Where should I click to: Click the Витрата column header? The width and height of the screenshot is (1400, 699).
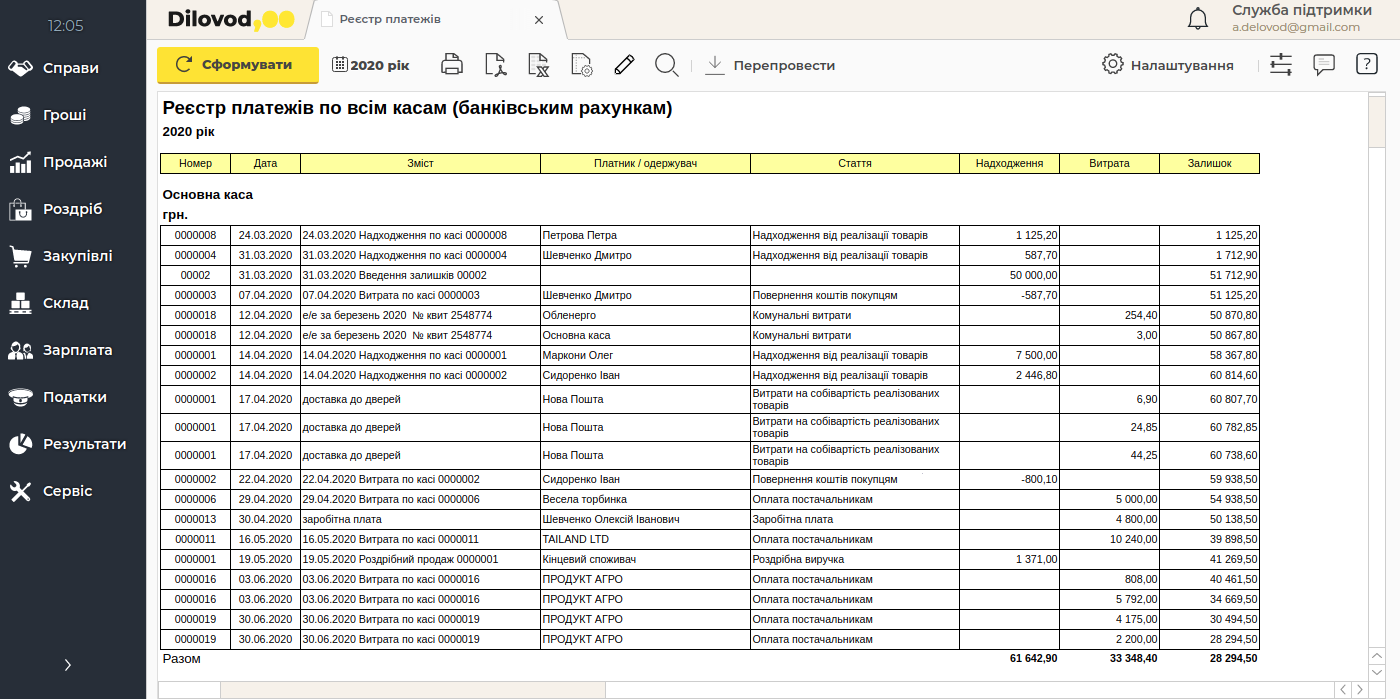(x=1110, y=163)
